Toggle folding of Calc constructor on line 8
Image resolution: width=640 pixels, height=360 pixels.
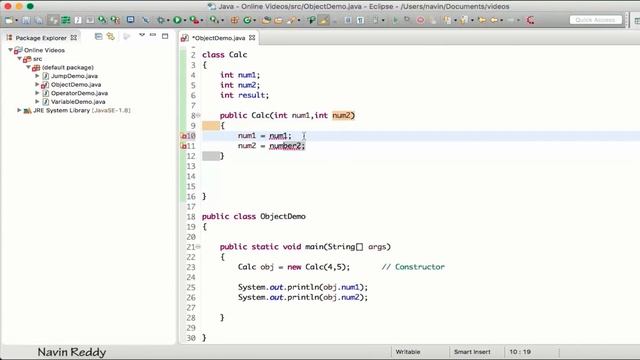(x=198, y=116)
